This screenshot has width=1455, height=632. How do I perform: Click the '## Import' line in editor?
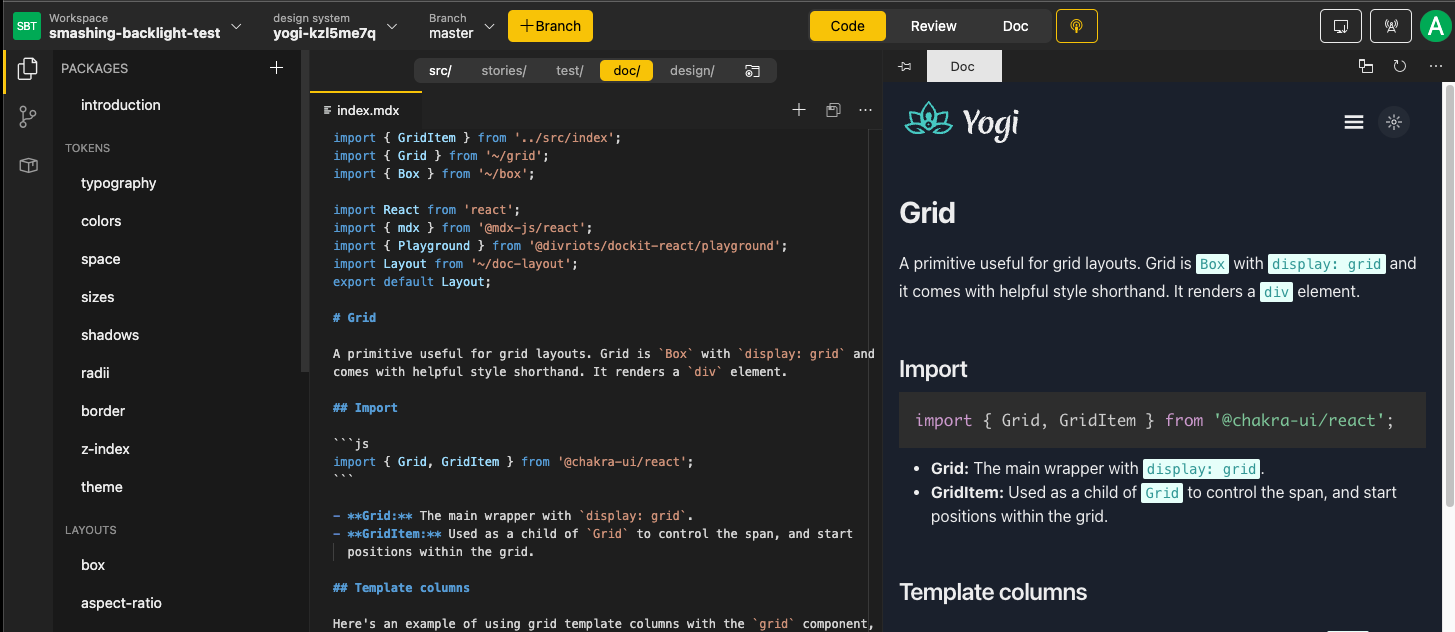pos(365,407)
